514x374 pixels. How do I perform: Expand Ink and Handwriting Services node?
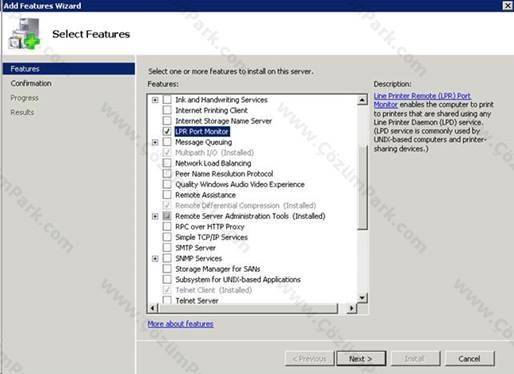click(155, 100)
